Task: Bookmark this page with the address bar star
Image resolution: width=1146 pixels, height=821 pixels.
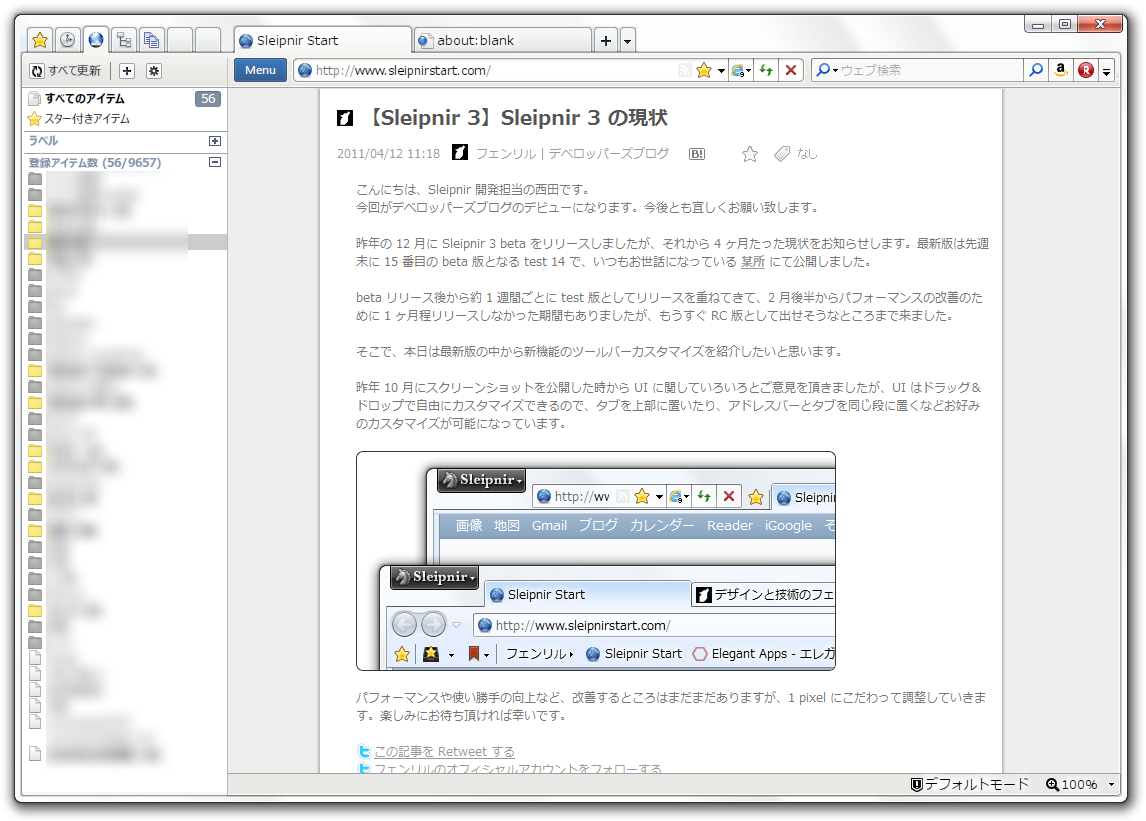Action: (x=704, y=70)
